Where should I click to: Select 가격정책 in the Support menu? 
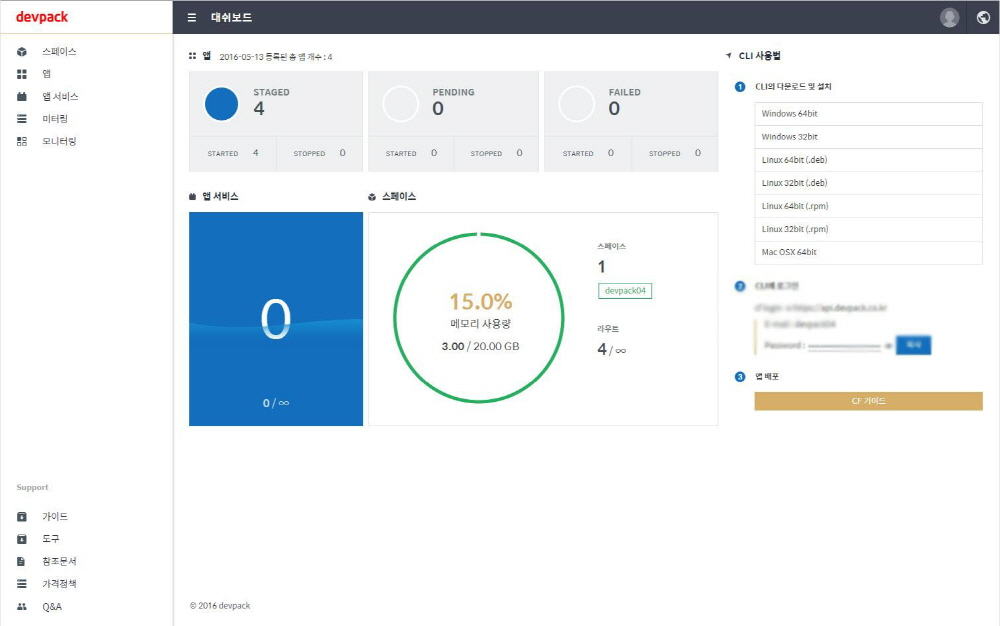click(58, 584)
